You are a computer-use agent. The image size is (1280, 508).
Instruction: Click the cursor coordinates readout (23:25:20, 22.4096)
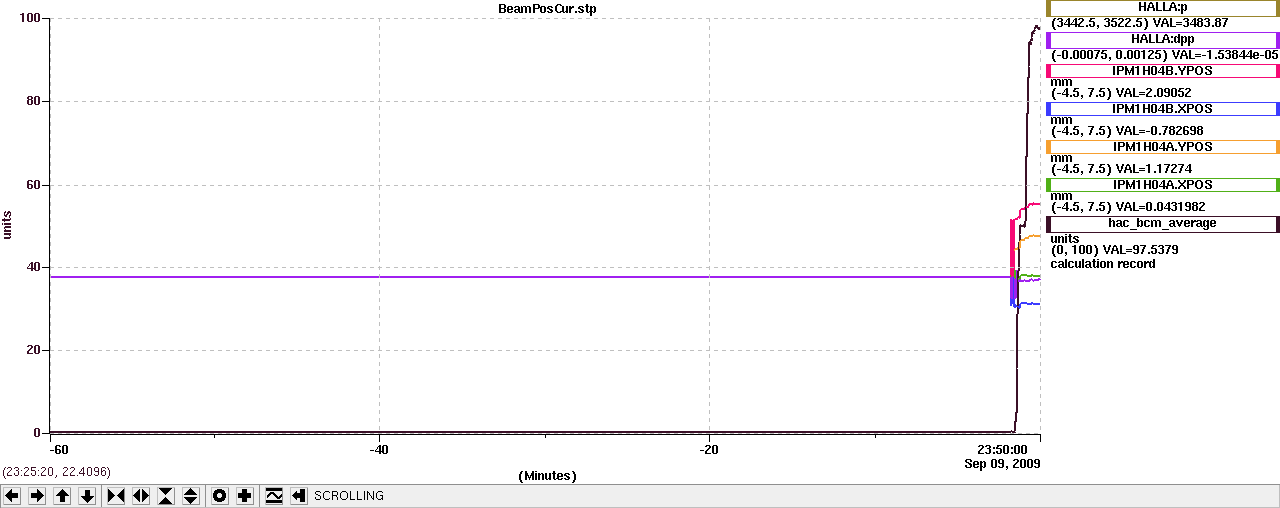click(x=57, y=471)
